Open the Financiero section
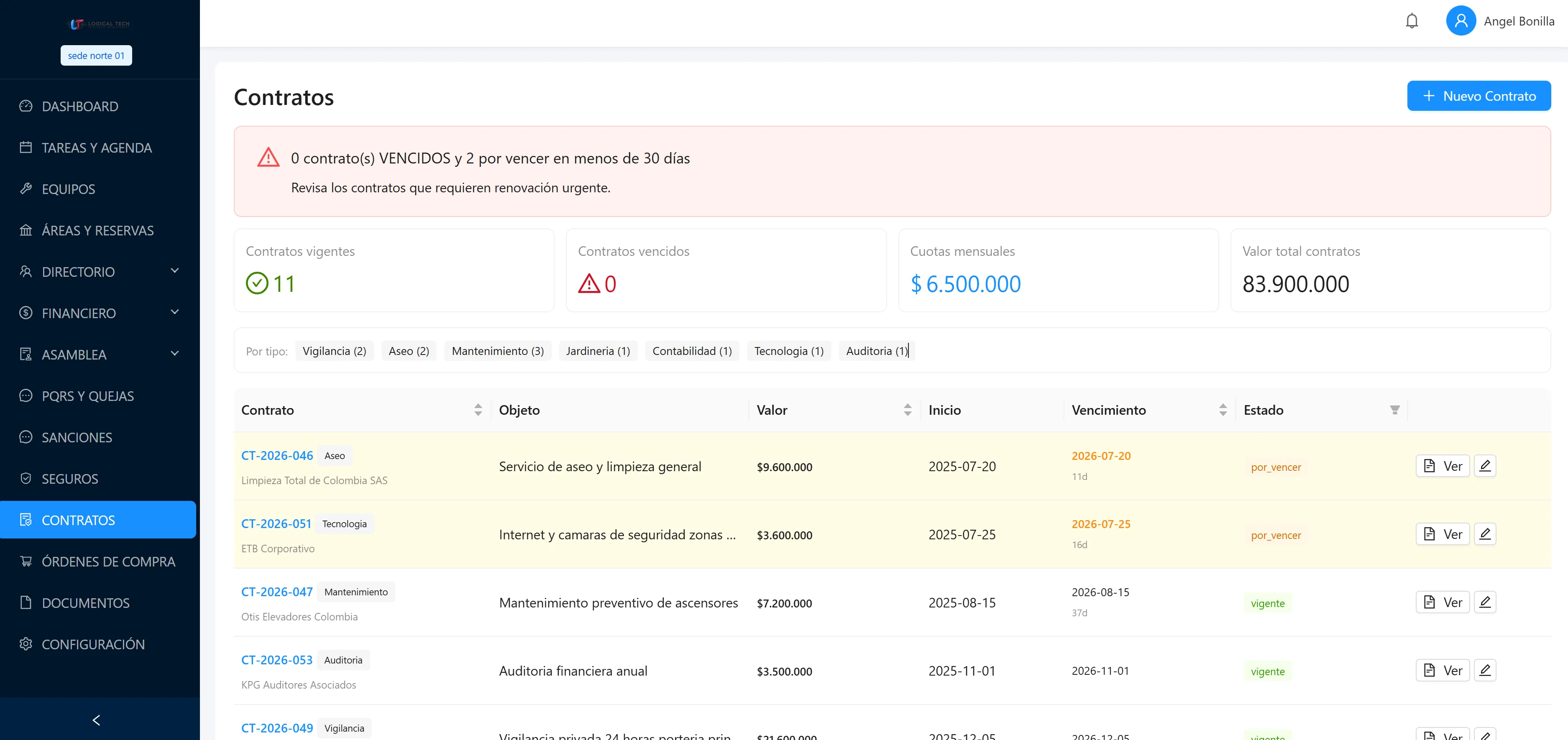The width and height of the screenshot is (1568, 740). (x=98, y=314)
